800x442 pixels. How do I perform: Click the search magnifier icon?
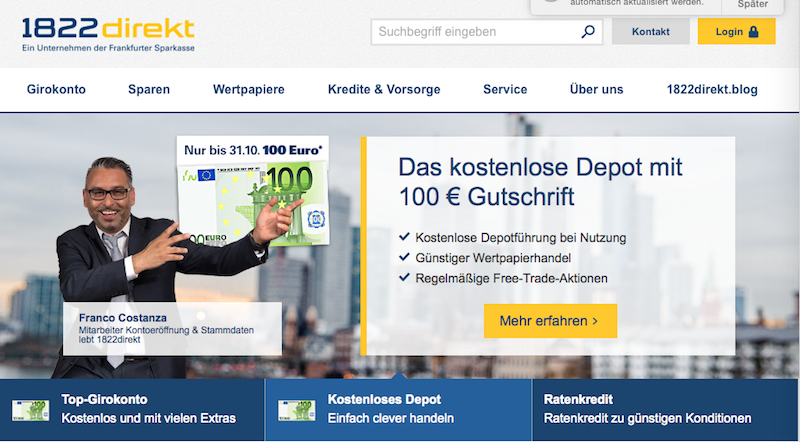tap(588, 32)
